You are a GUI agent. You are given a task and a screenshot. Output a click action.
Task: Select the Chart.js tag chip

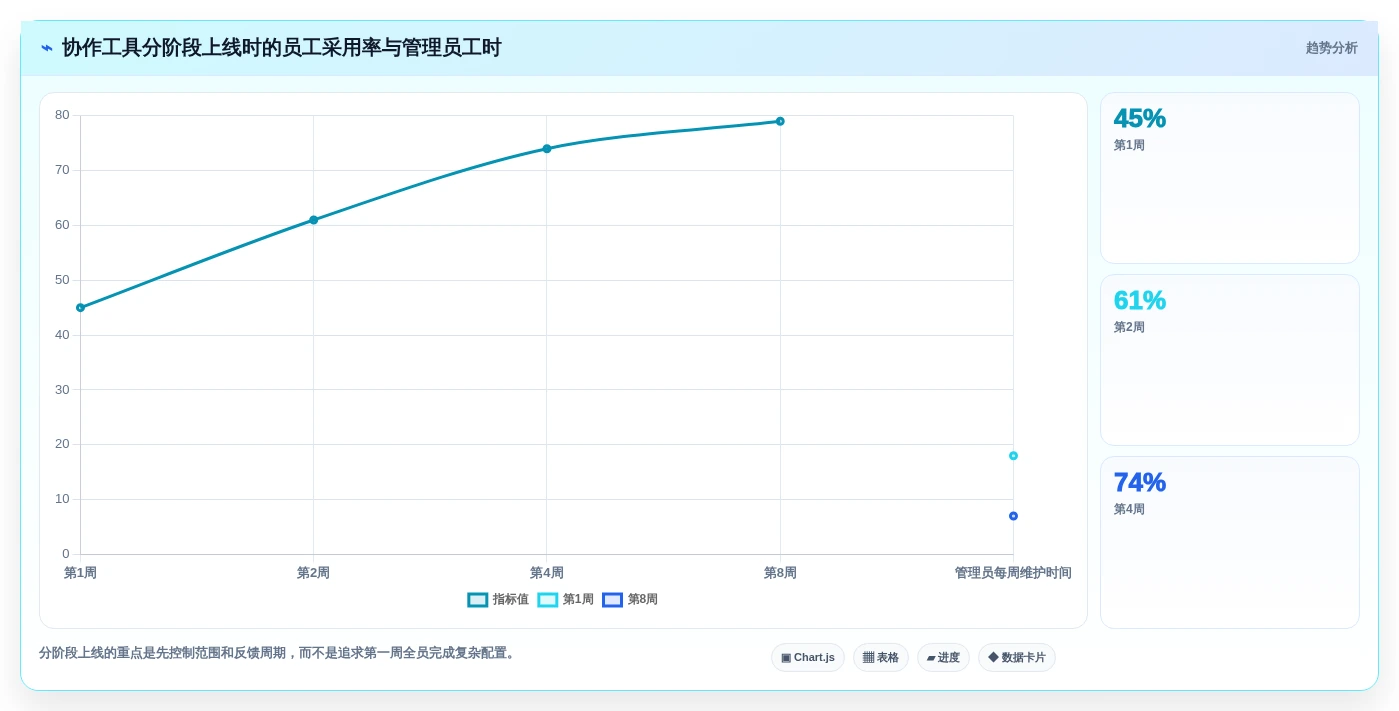point(808,658)
